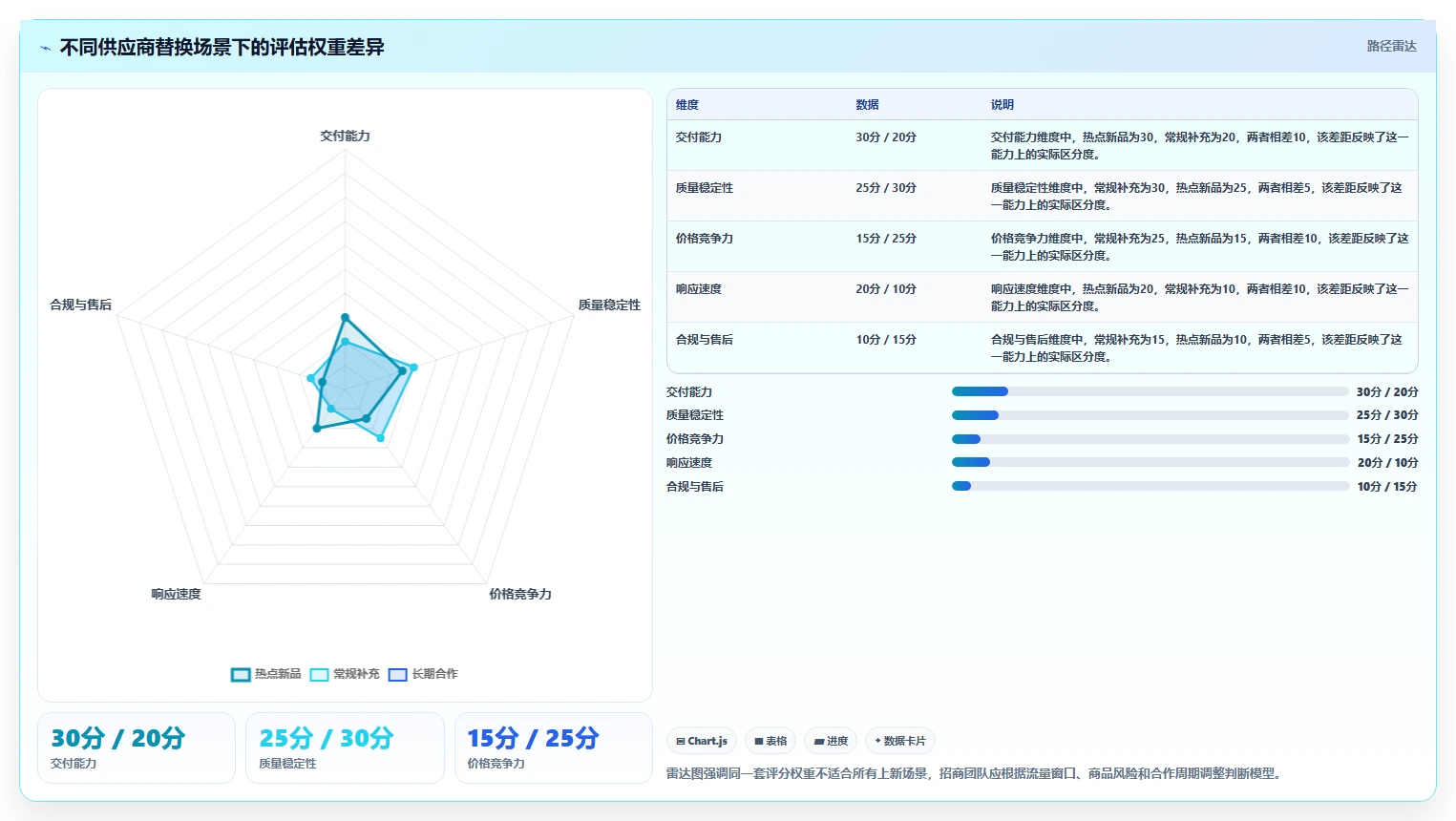The height and width of the screenshot is (821, 1456).
Task: Select the 合规与售后 progress bar
Action: point(1150,486)
